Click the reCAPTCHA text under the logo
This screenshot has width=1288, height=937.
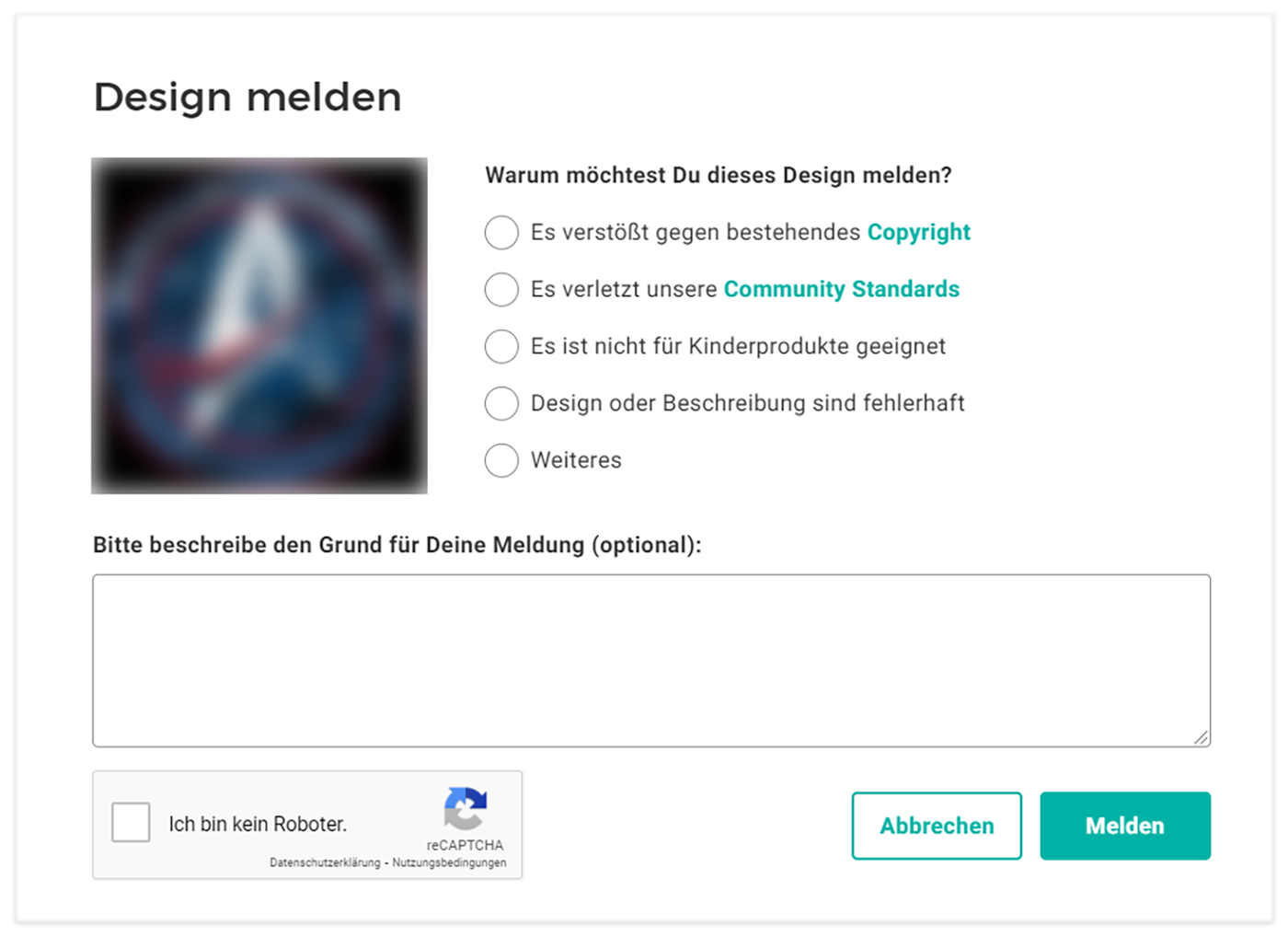tap(465, 845)
